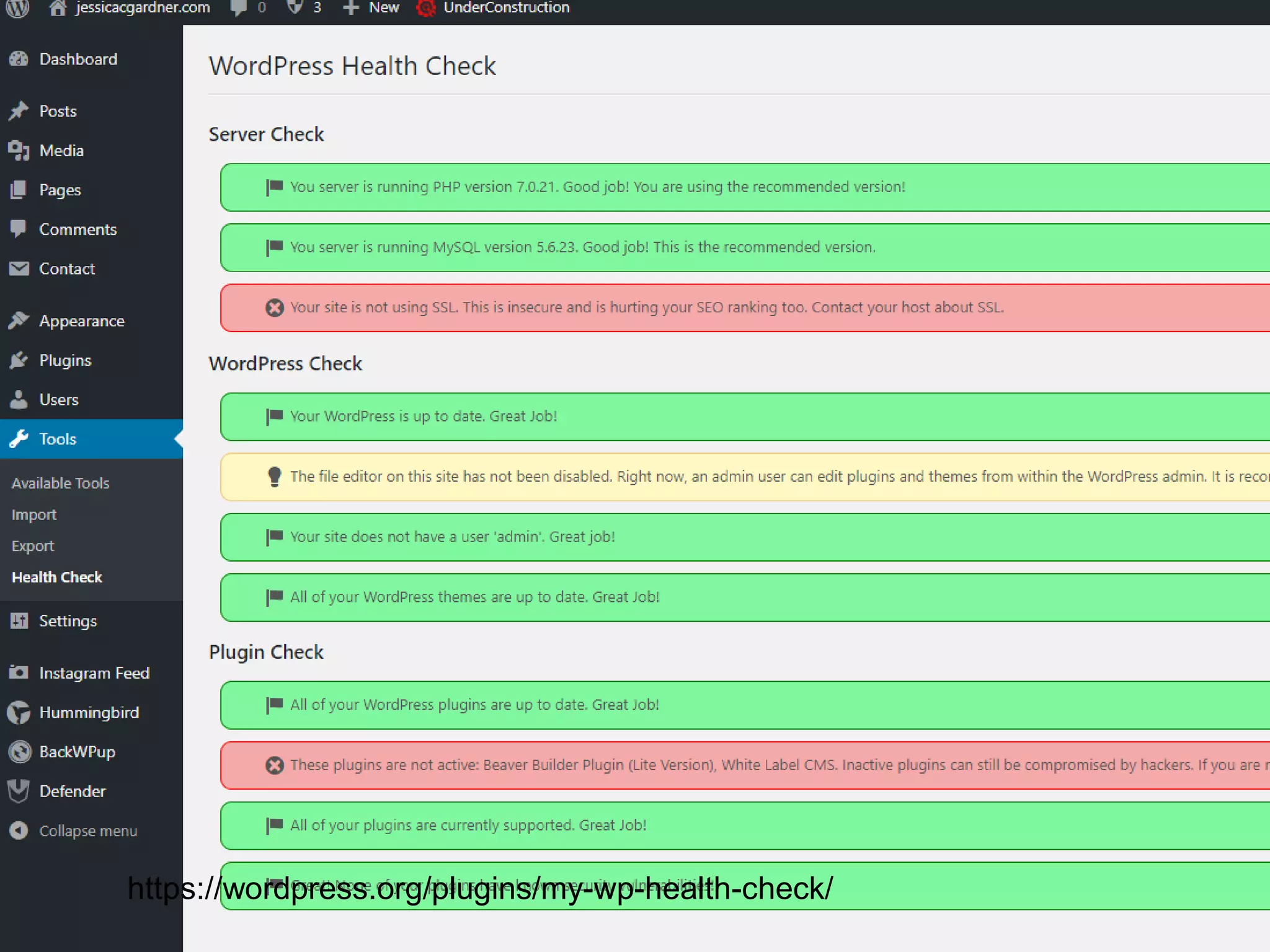
Task: Open the BackWPup menu
Action: click(78, 752)
